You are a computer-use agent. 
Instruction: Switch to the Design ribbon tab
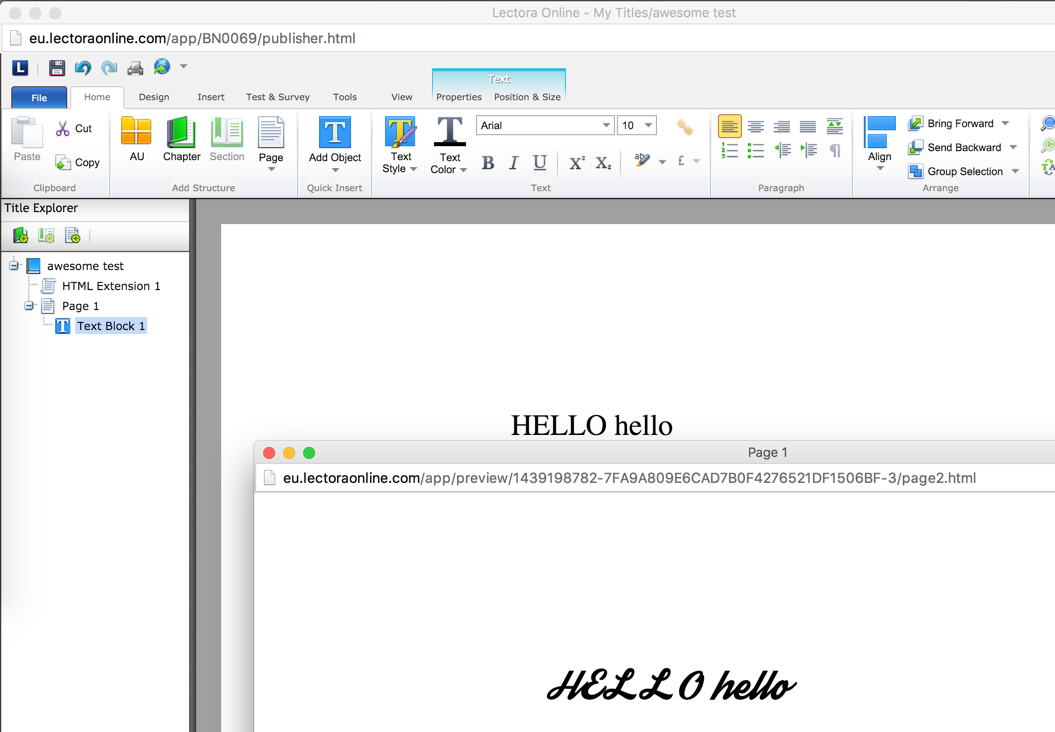[x=154, y=97]
